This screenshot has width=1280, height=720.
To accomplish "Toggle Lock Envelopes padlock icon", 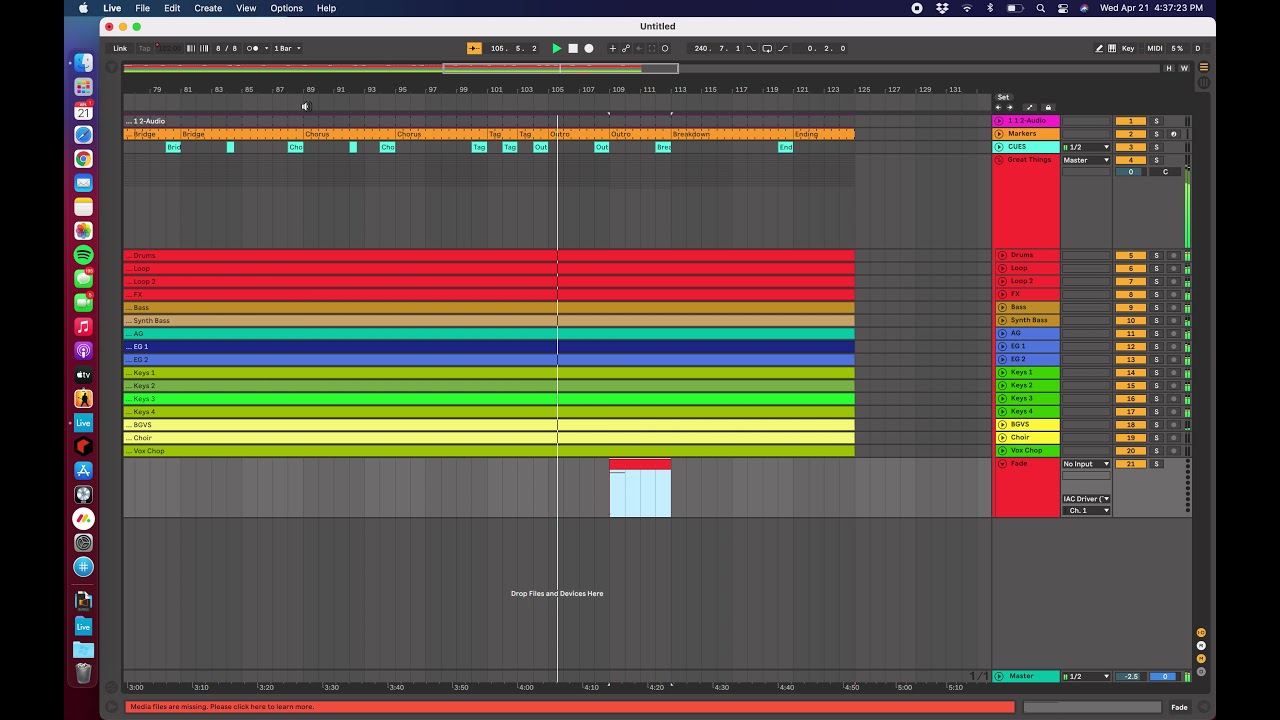I will (1048, 107).
